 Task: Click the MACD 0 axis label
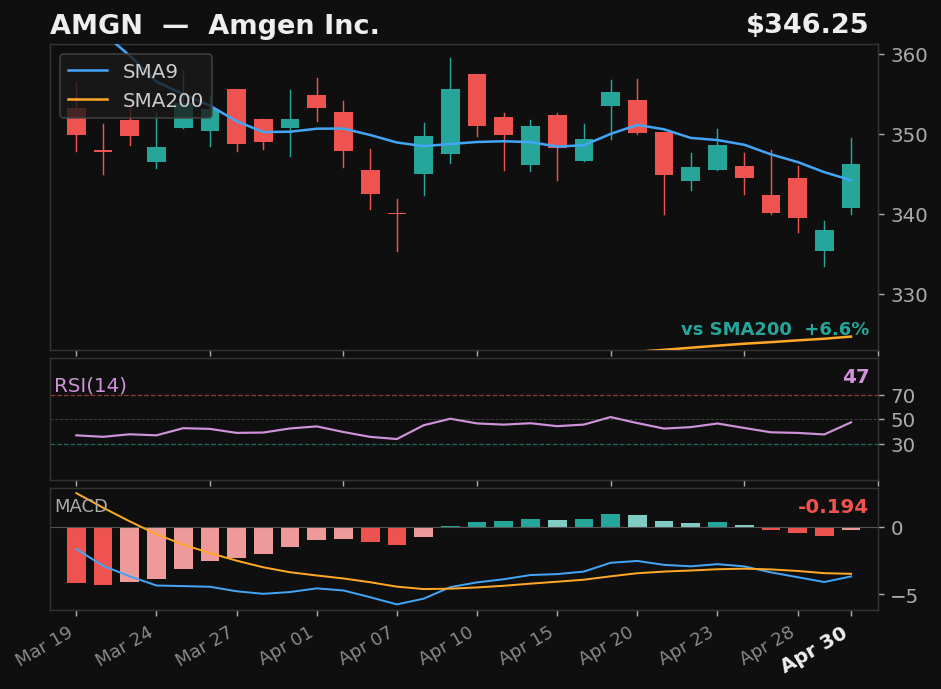pos(897,528)
